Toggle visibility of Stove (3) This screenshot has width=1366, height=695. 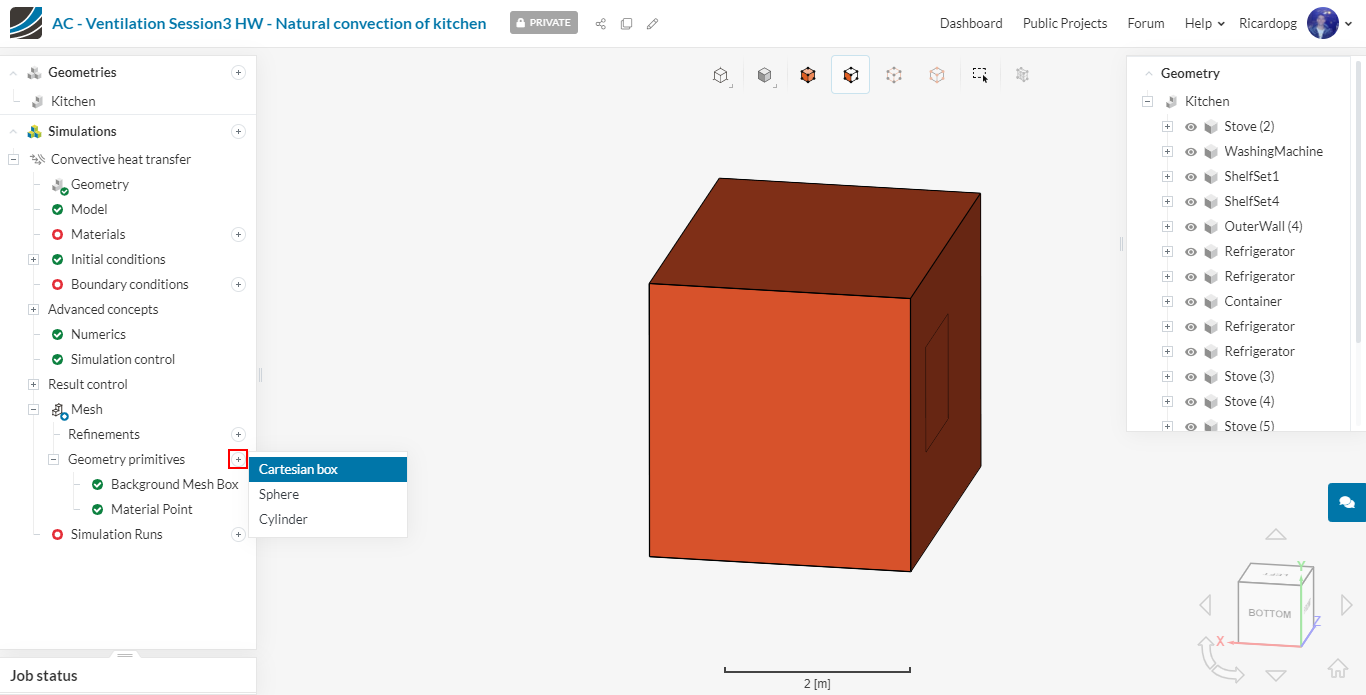[x=1191, y=377]
